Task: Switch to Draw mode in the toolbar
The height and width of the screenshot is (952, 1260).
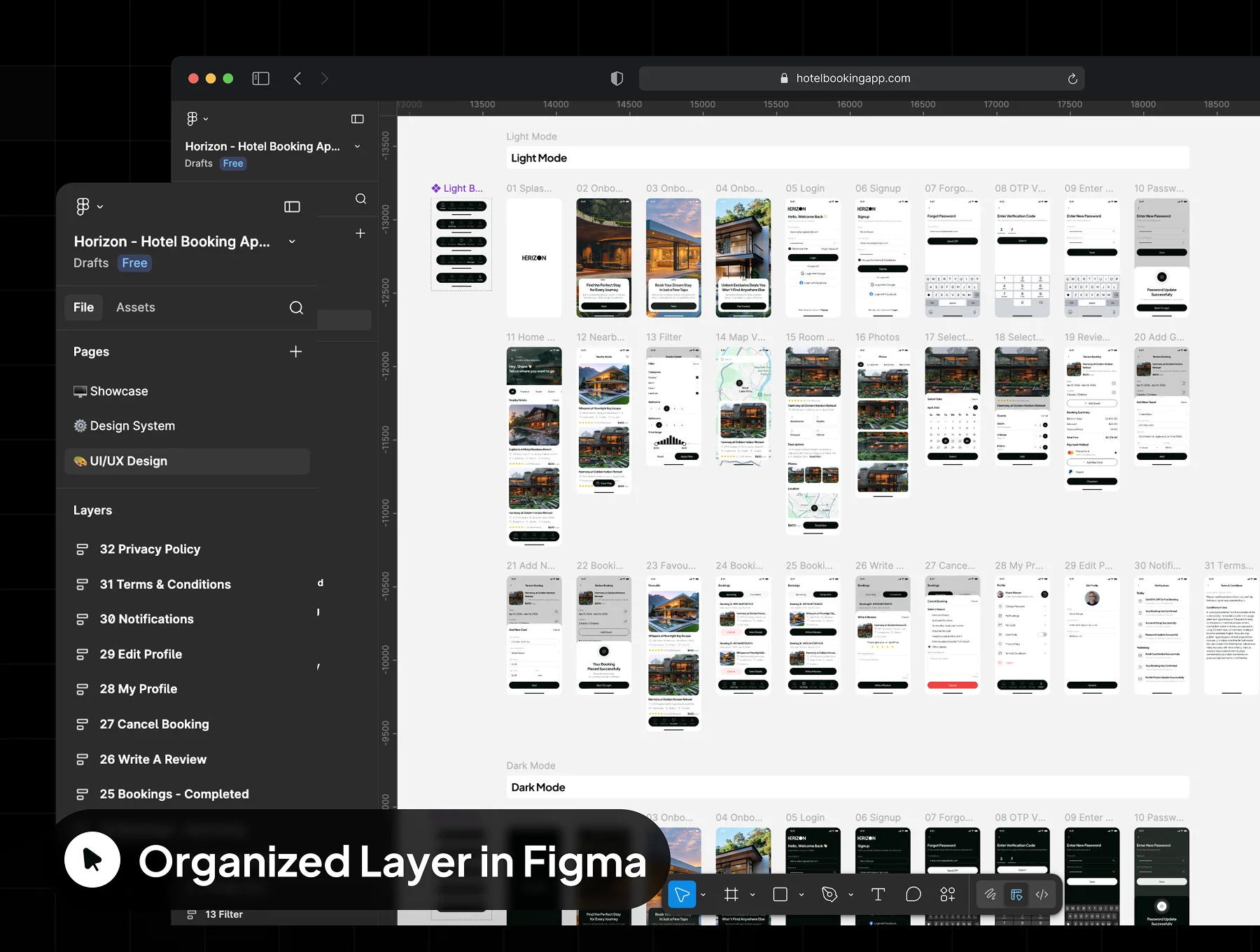Action: [x=990, y=894]
